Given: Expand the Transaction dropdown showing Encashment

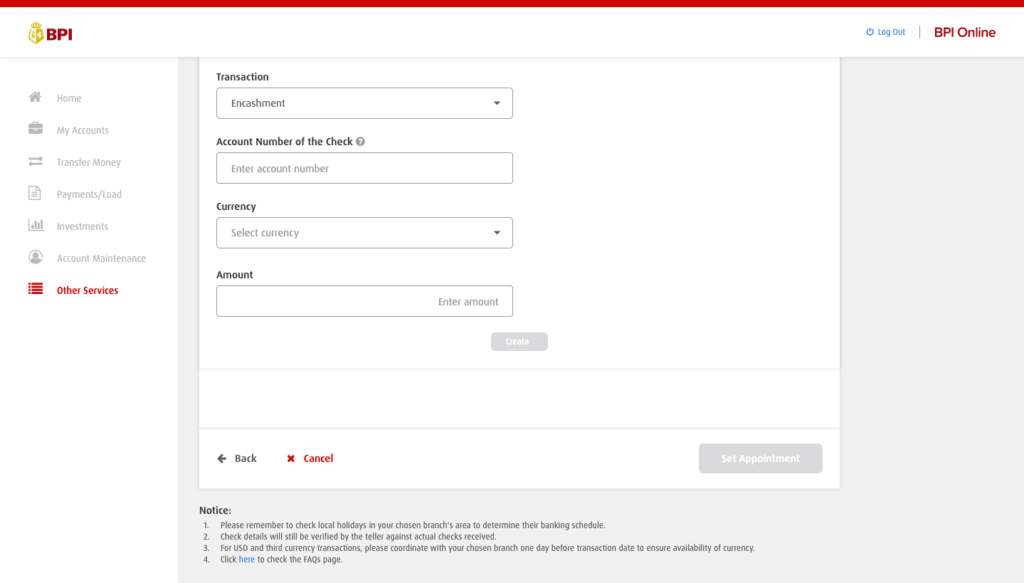Looking at the screenshot, I should click(x=364, y=103).
